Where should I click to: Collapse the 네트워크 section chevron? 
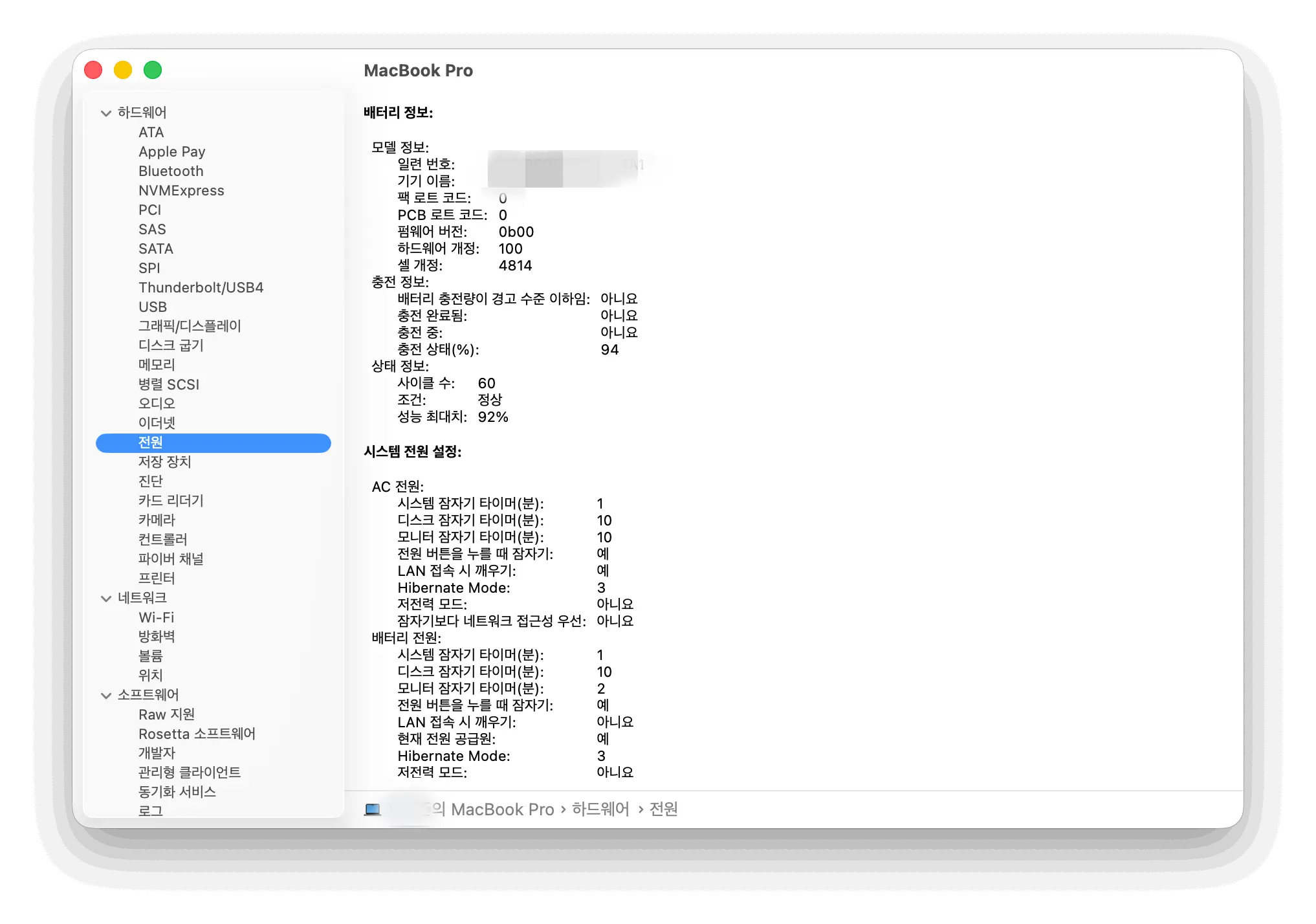pos(106,599)
